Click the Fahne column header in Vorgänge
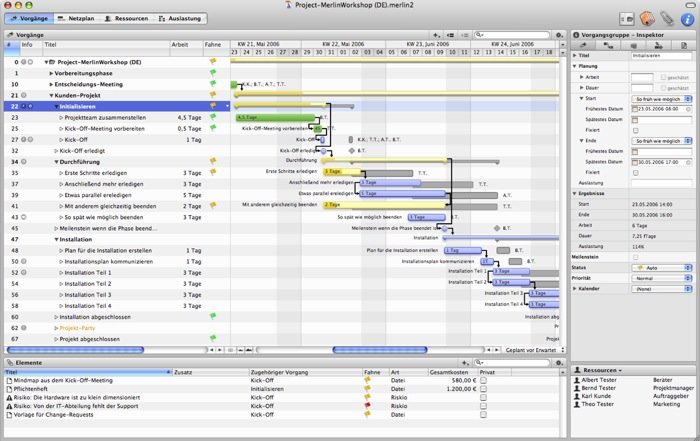700x441 pixels. click(216, 45)
